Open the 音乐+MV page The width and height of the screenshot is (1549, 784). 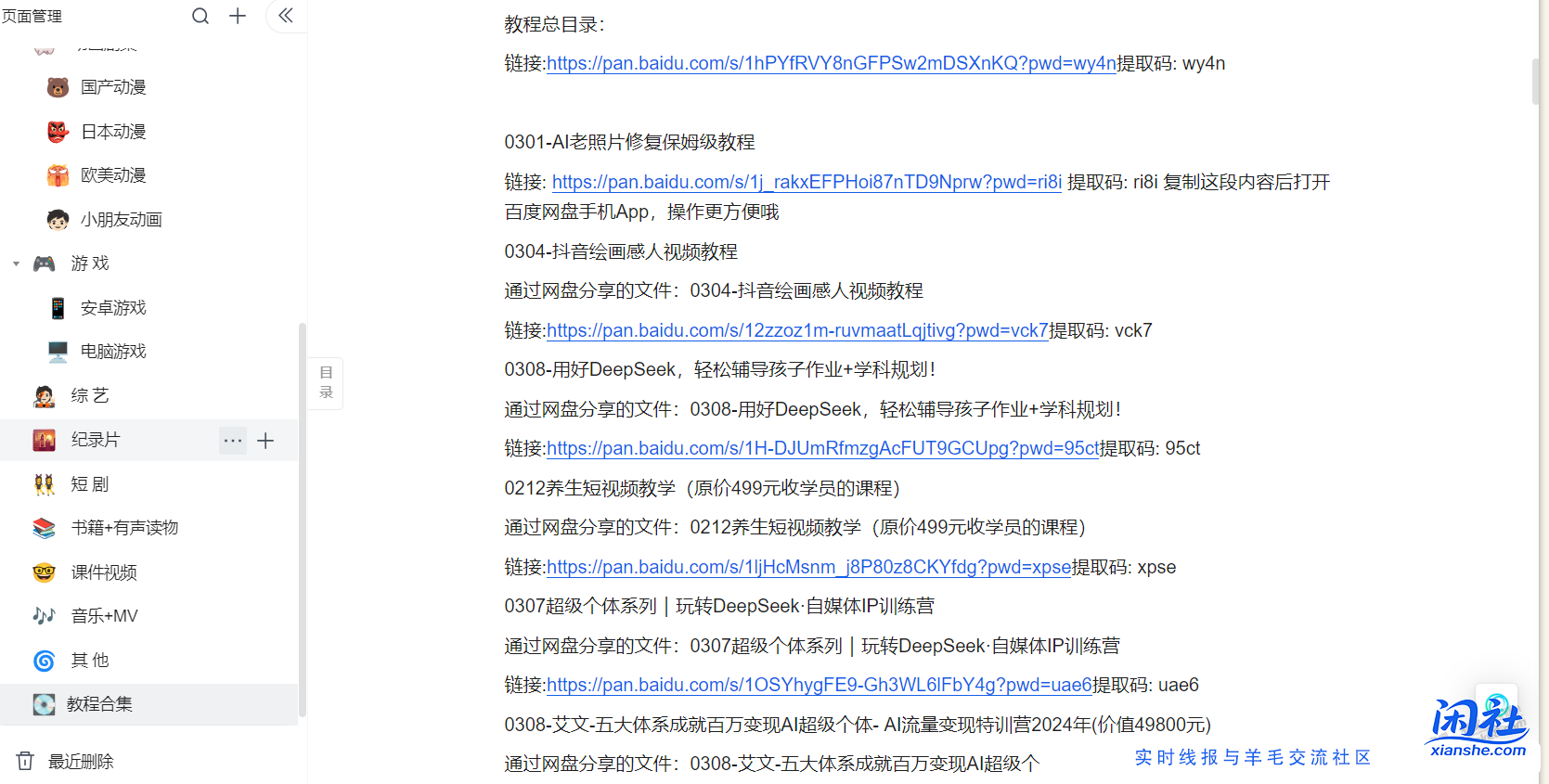(x=105, y=616)
